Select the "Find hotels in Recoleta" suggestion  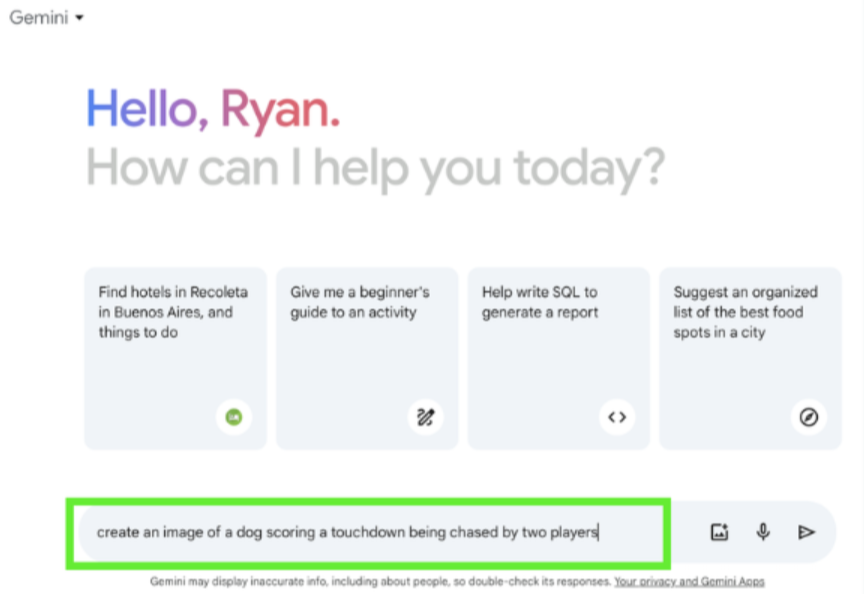click(x=173, y=312)
